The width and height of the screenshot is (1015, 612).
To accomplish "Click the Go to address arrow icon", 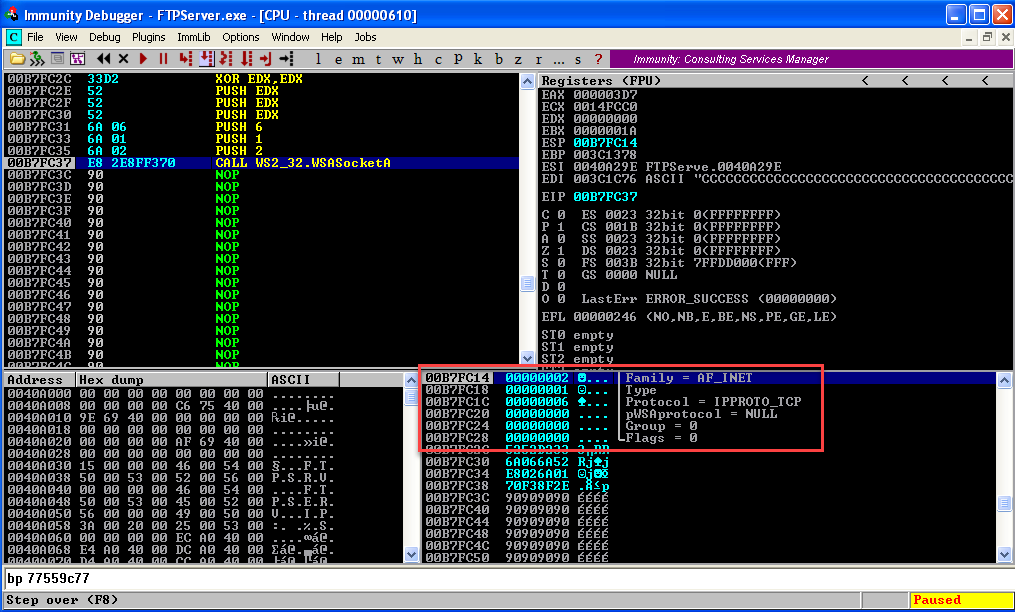I will 286,59.
